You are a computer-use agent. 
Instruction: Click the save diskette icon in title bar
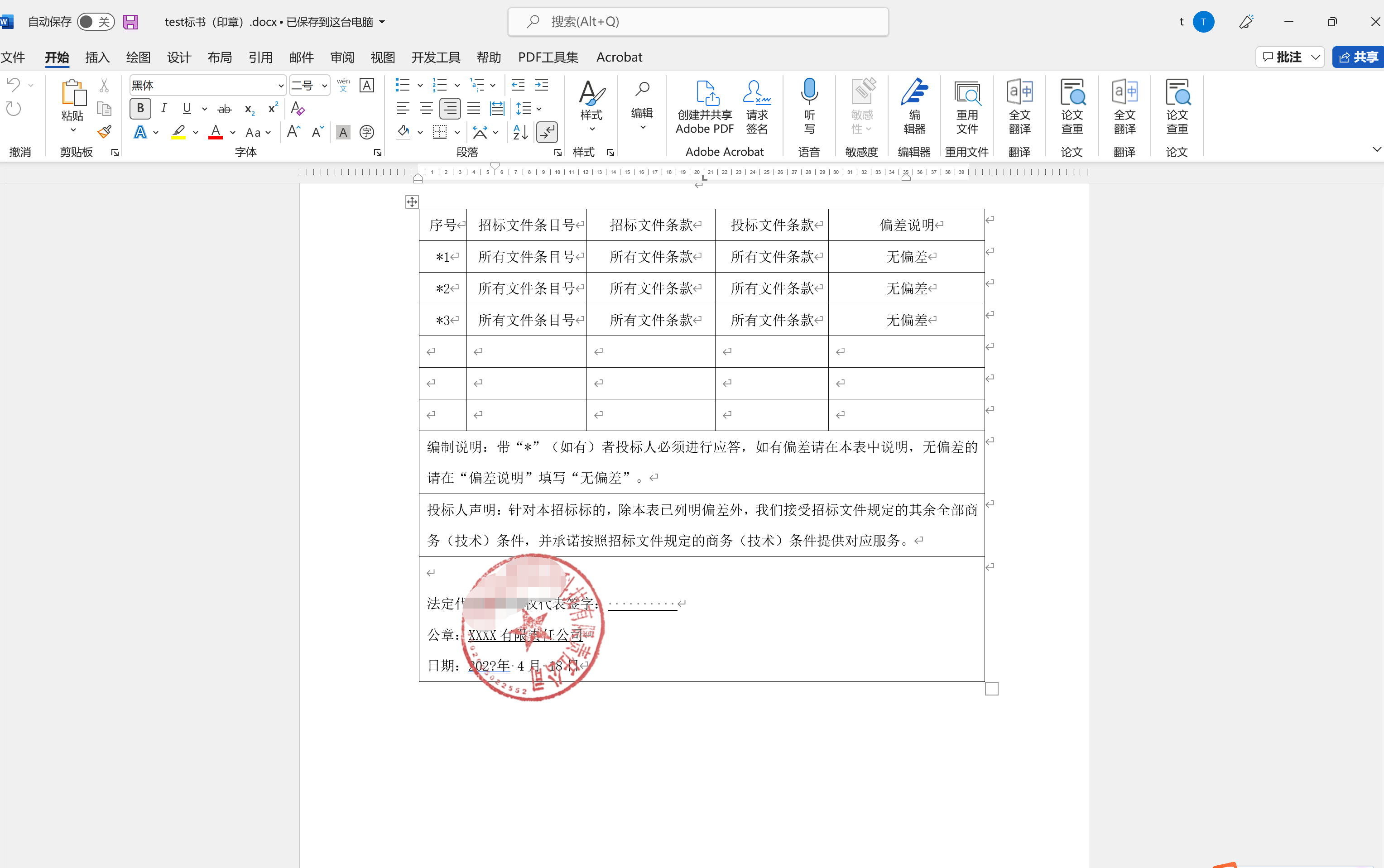[131, 22]
